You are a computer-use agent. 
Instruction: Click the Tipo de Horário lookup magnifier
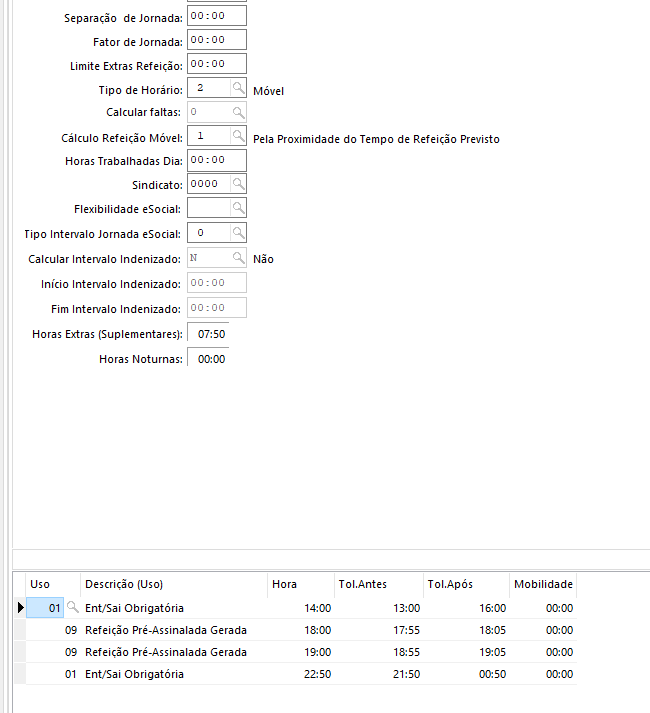coord(238,89)
